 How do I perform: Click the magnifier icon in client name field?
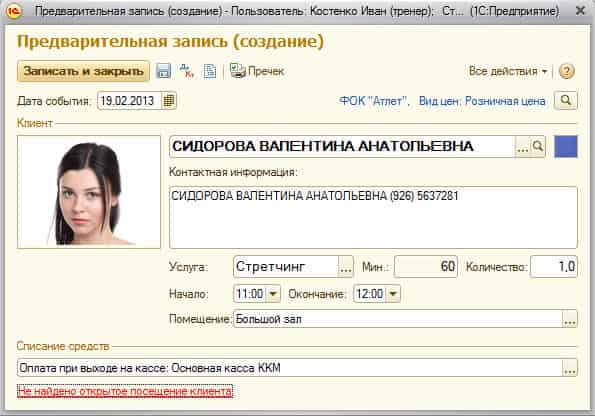538,146
